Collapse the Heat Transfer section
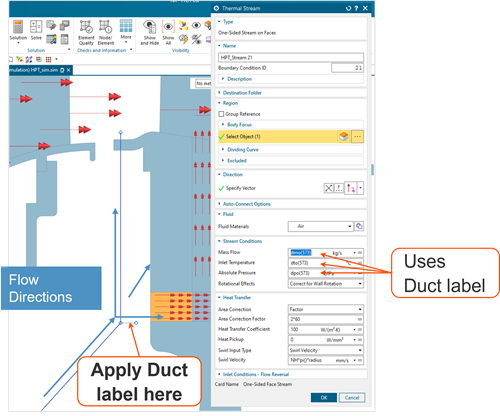 click(x=219, y=297)
